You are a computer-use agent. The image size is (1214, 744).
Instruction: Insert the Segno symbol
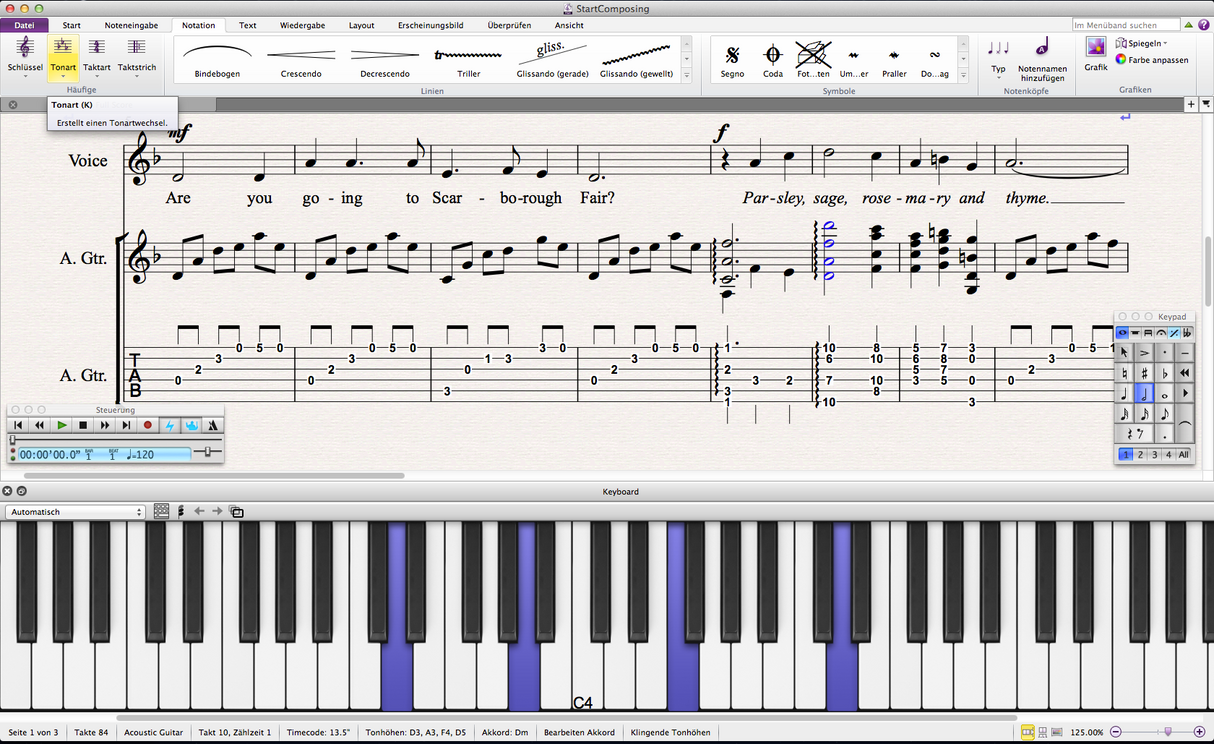pyautogui.click(x=733, y=59)
